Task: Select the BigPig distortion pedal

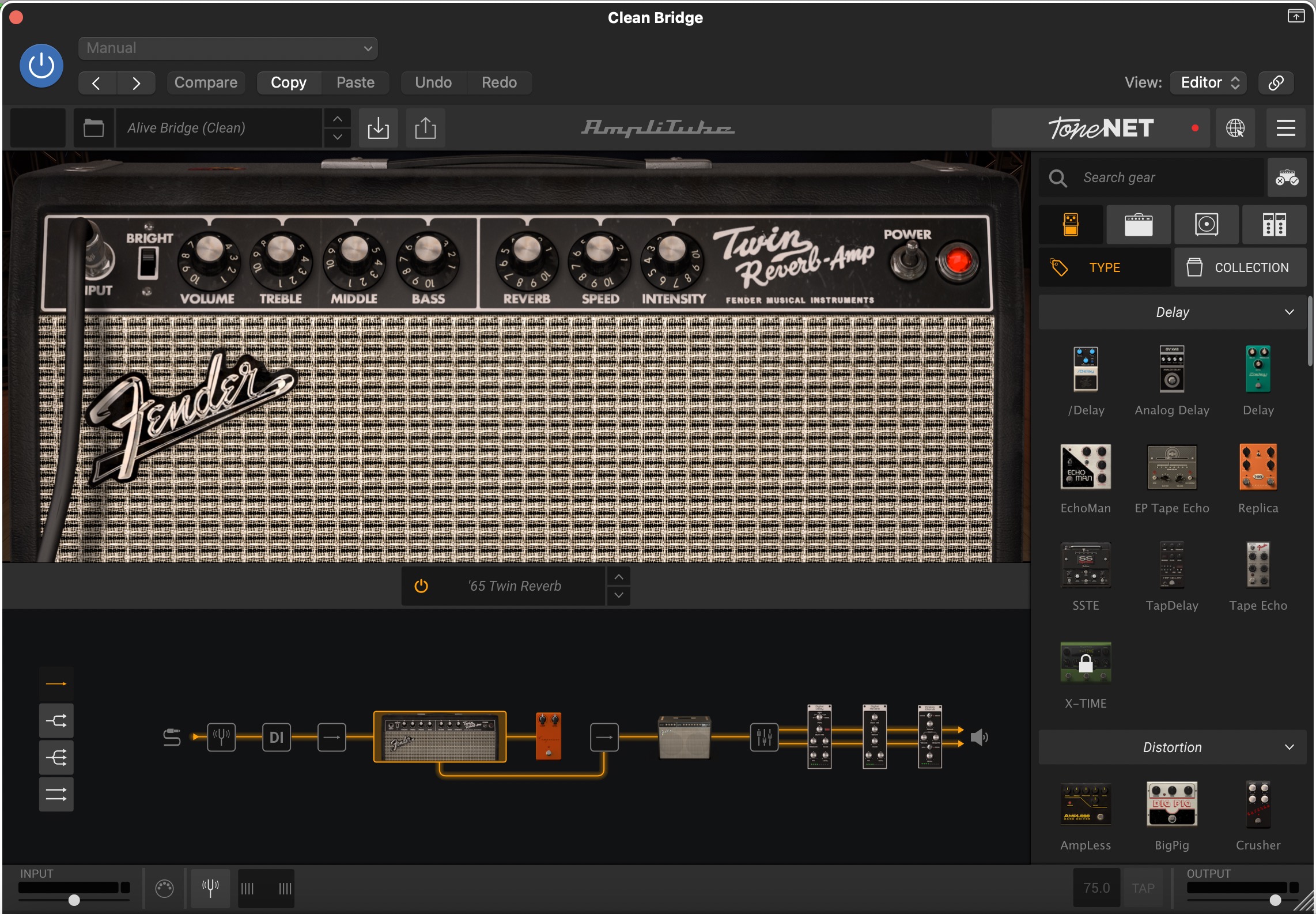Action: (x=1172, y=805)
